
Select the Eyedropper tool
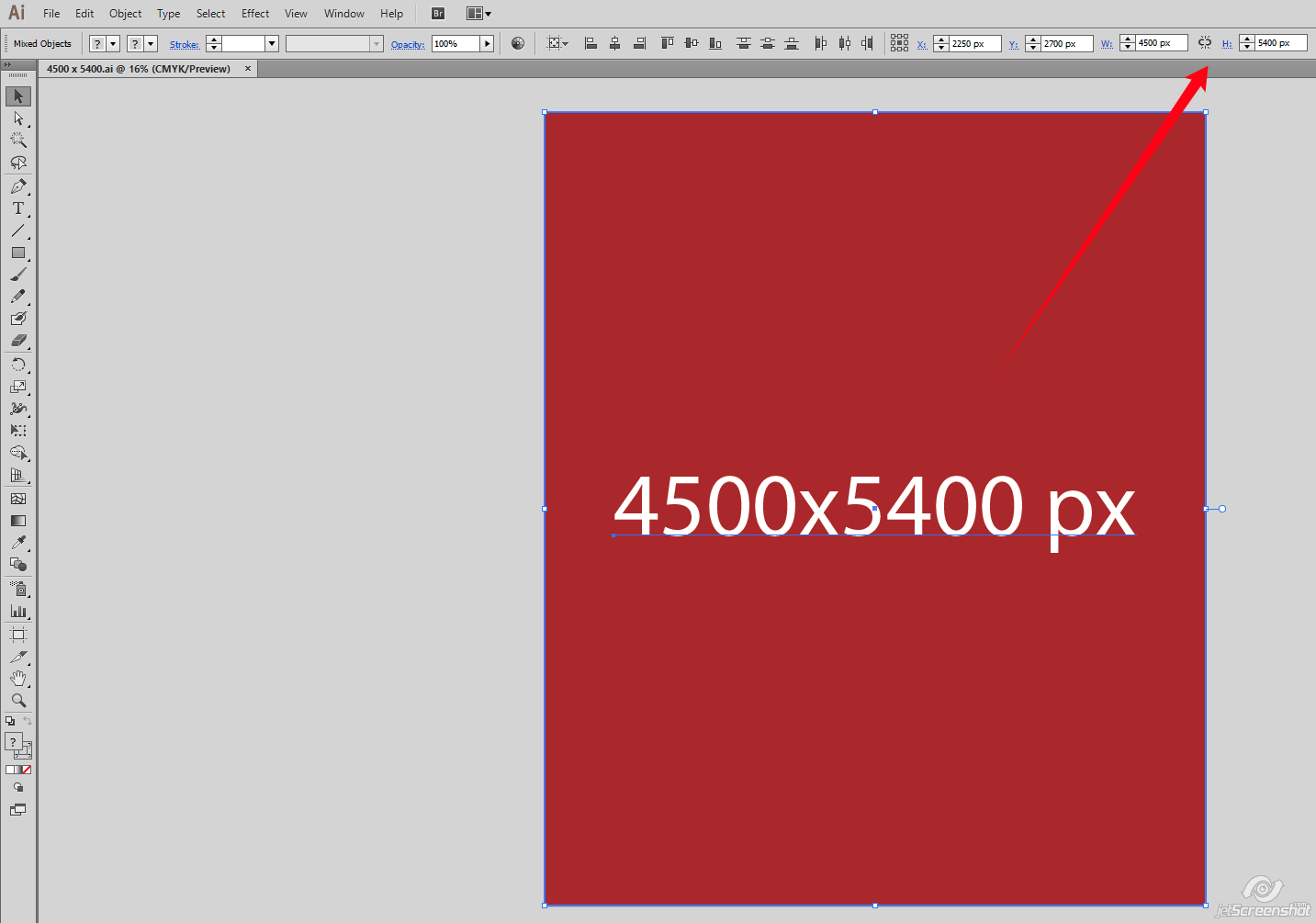pos(18,543)
